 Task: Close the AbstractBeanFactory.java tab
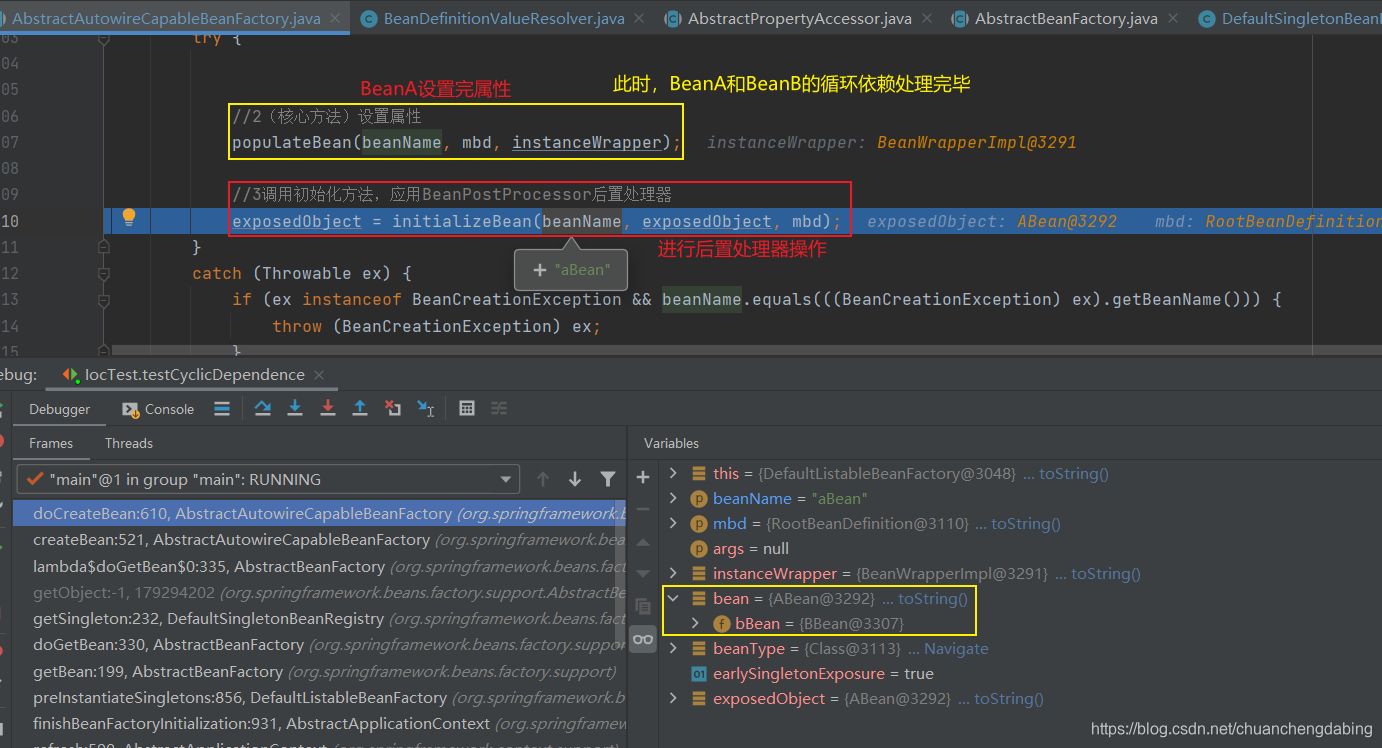1173,18
